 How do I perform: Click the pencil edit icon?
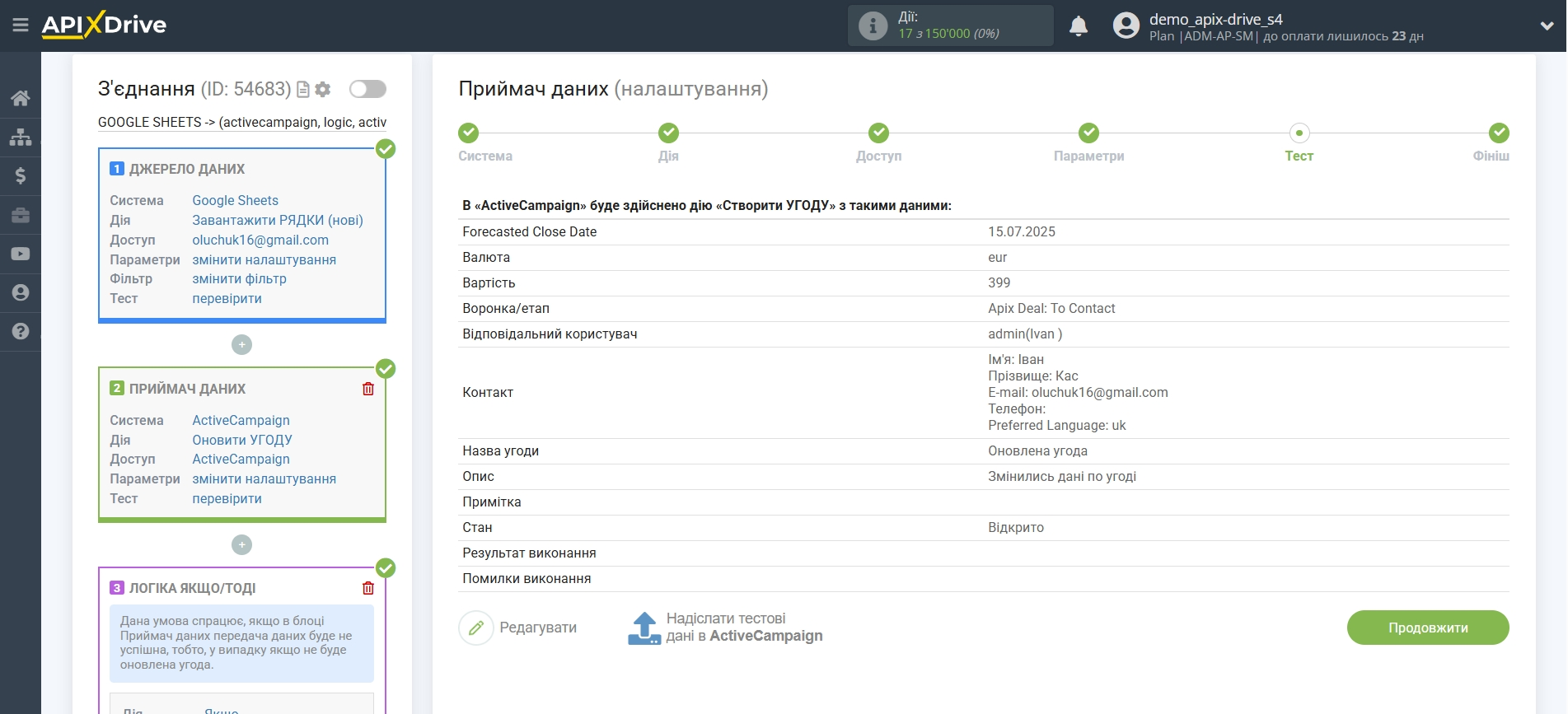(x=476, y=628)
